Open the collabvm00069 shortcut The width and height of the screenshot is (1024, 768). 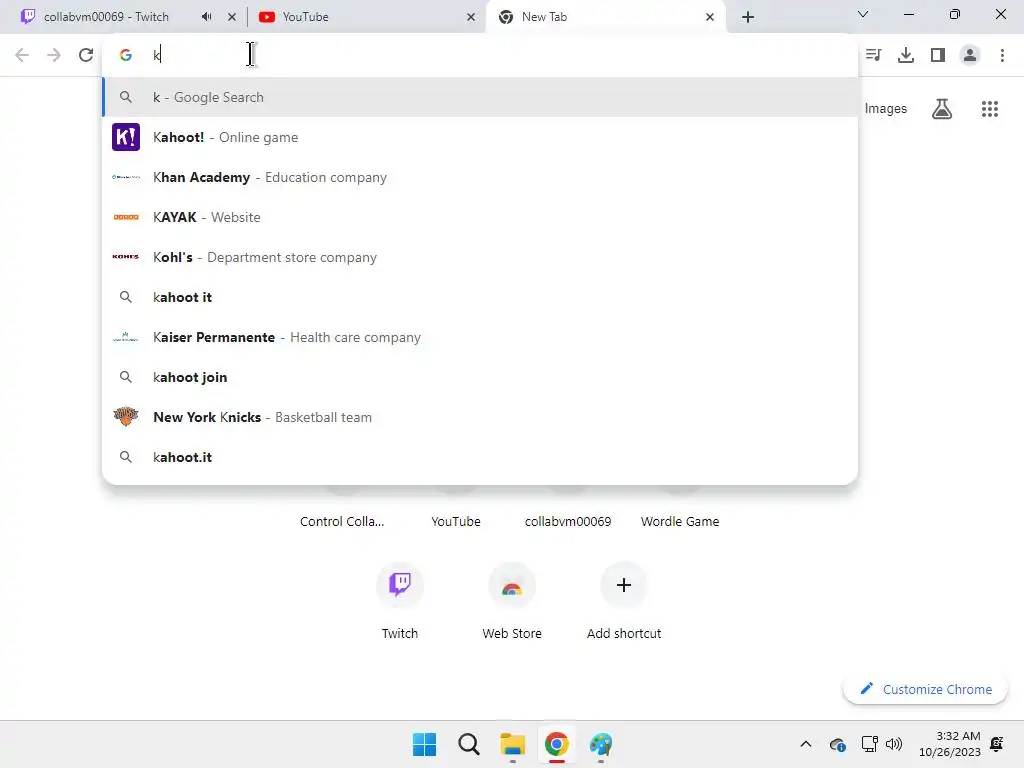coord(568,521)
